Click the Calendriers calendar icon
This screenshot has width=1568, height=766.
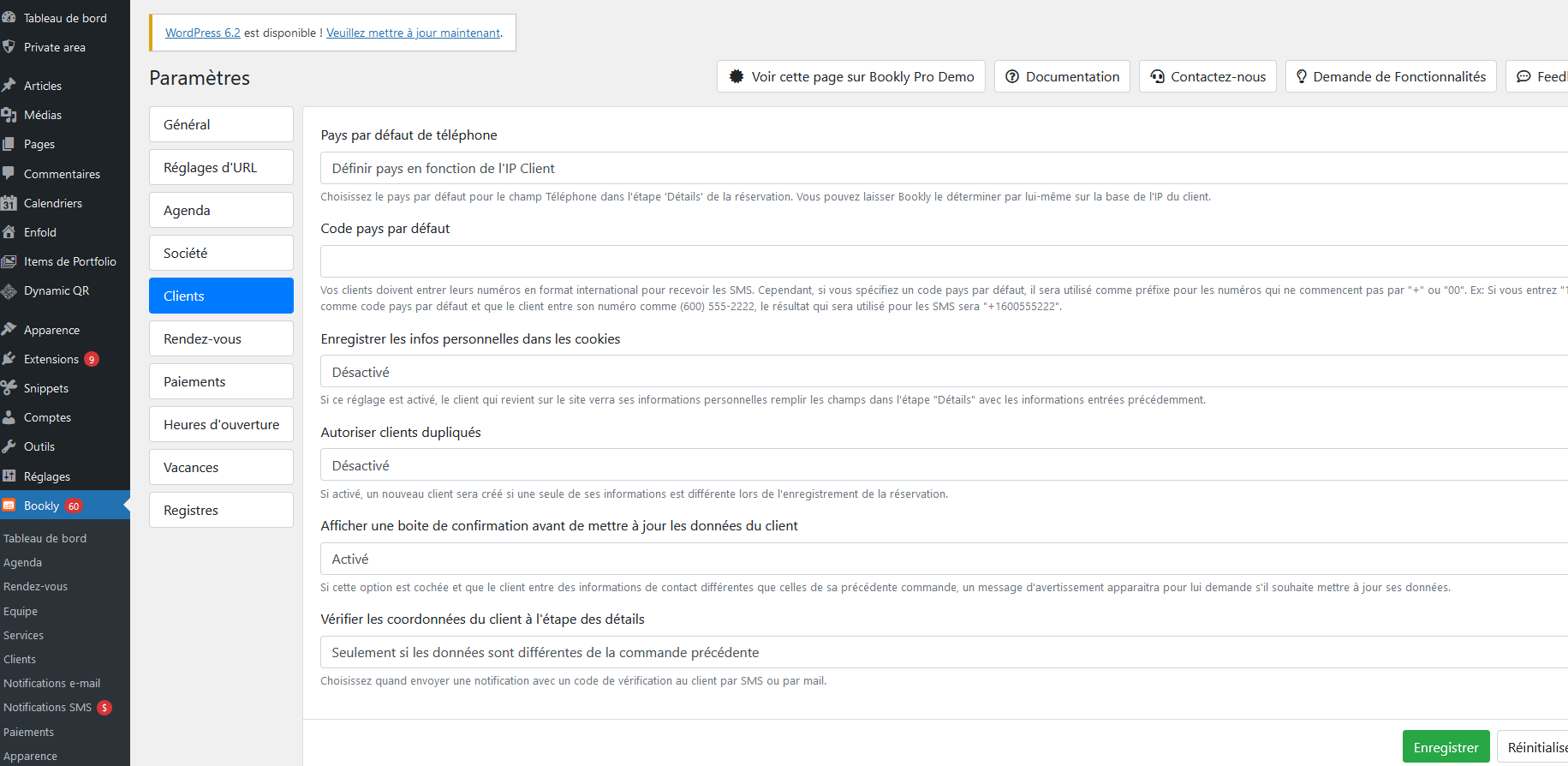9,203
